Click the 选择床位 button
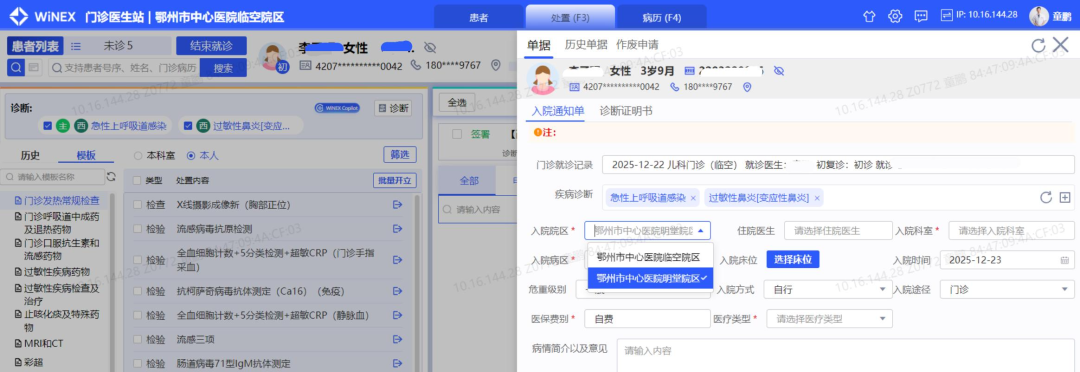This screenshot has width=1080, height=372. click(x=793, y=260)
